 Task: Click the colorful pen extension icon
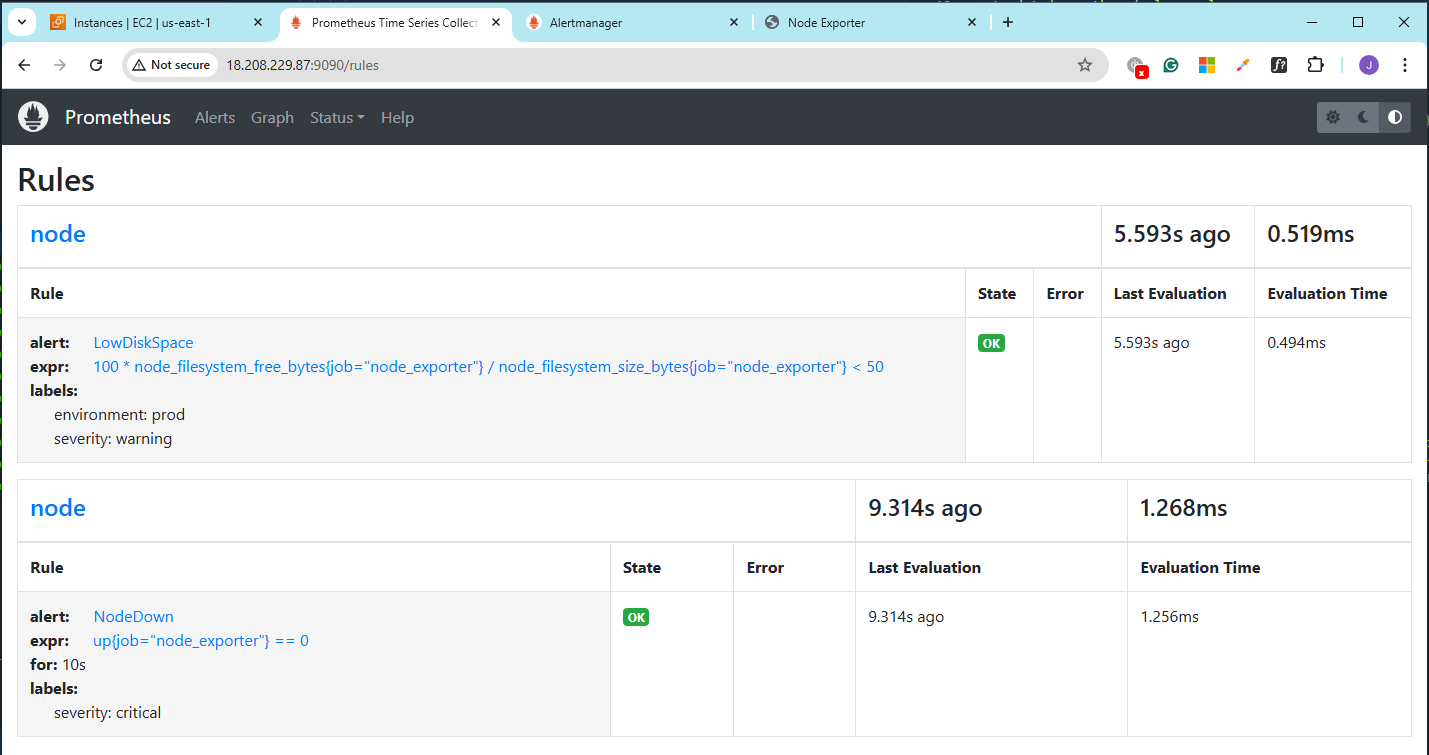tap(1243, 65)
